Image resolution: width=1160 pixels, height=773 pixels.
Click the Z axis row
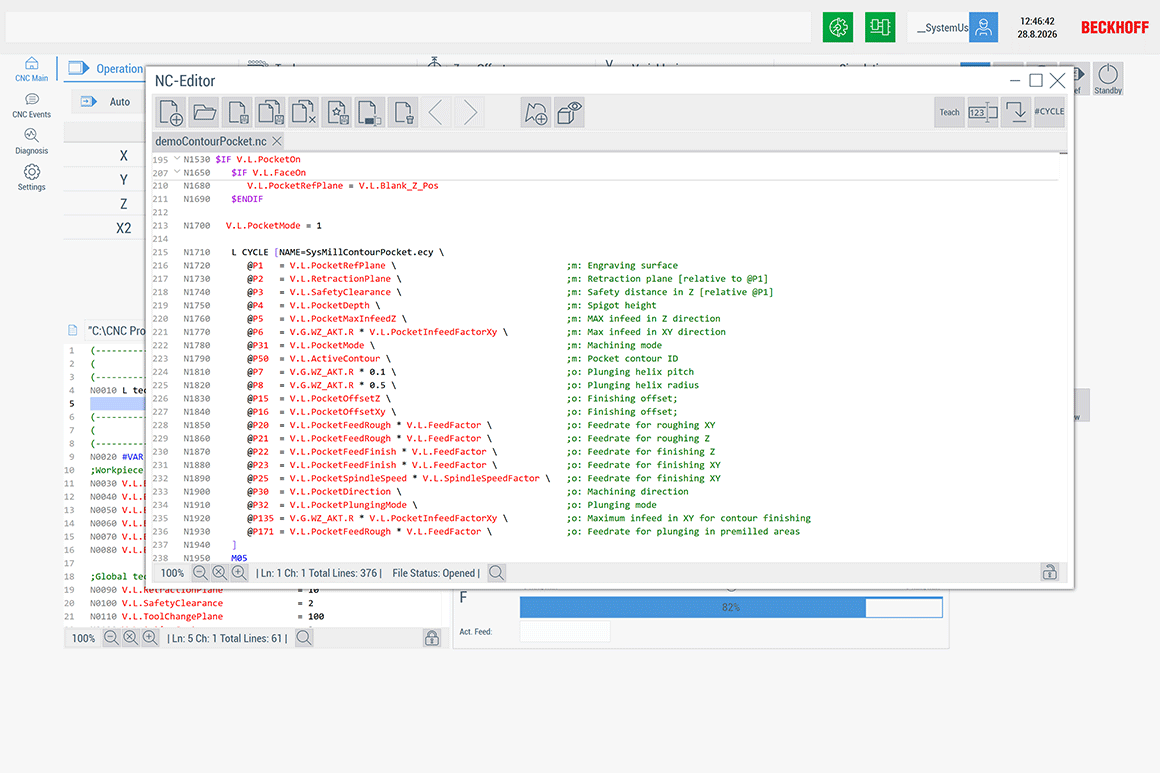(104, 203)
